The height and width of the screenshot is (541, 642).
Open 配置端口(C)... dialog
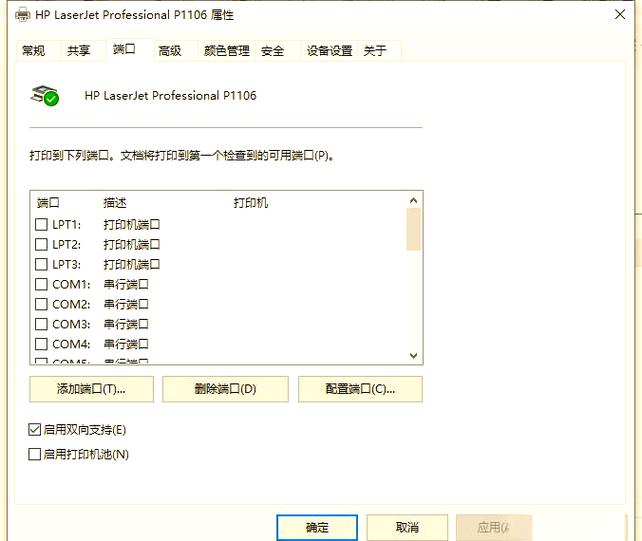pos(360,389)
